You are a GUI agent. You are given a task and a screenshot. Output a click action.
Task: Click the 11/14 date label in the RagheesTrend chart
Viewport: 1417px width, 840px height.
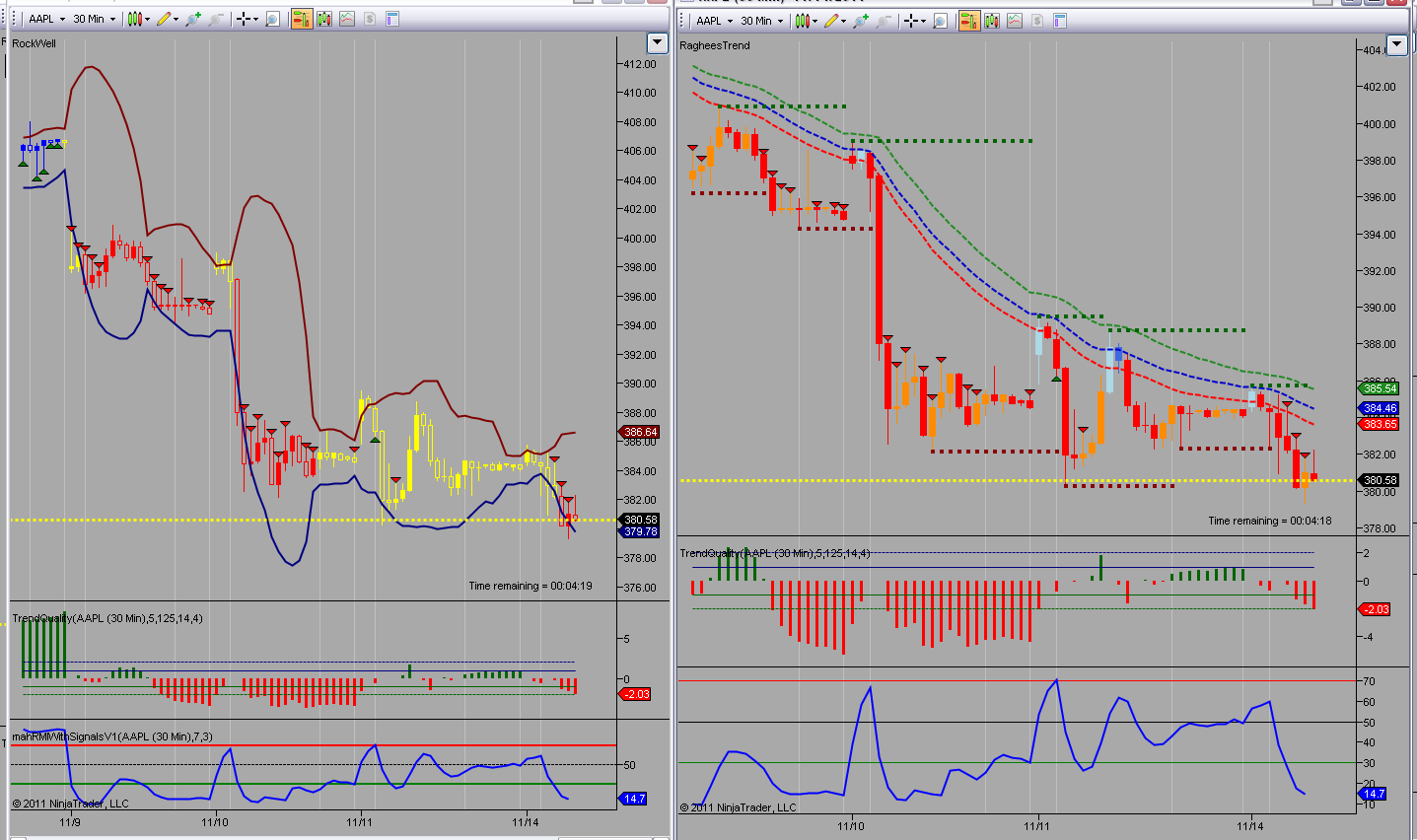pyautogui.click(x=1250, y=826)
